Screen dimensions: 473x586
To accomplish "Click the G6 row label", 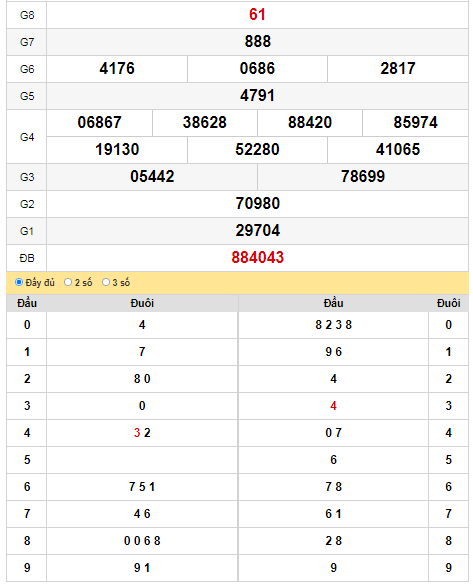I will click(x=27, y=69).
